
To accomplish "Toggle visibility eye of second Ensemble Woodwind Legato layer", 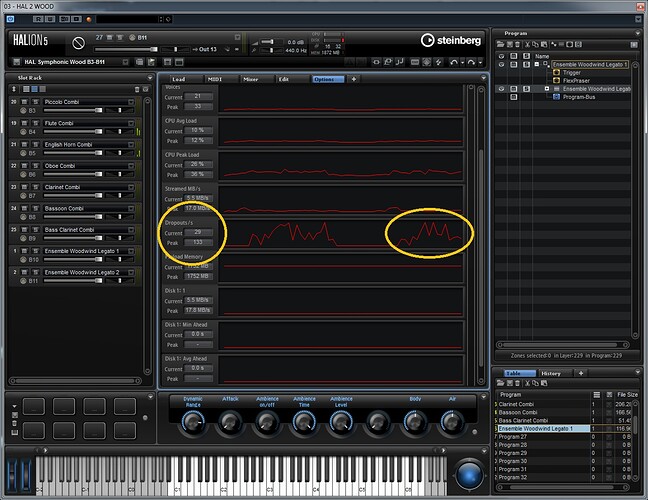I will click(501, 89).
